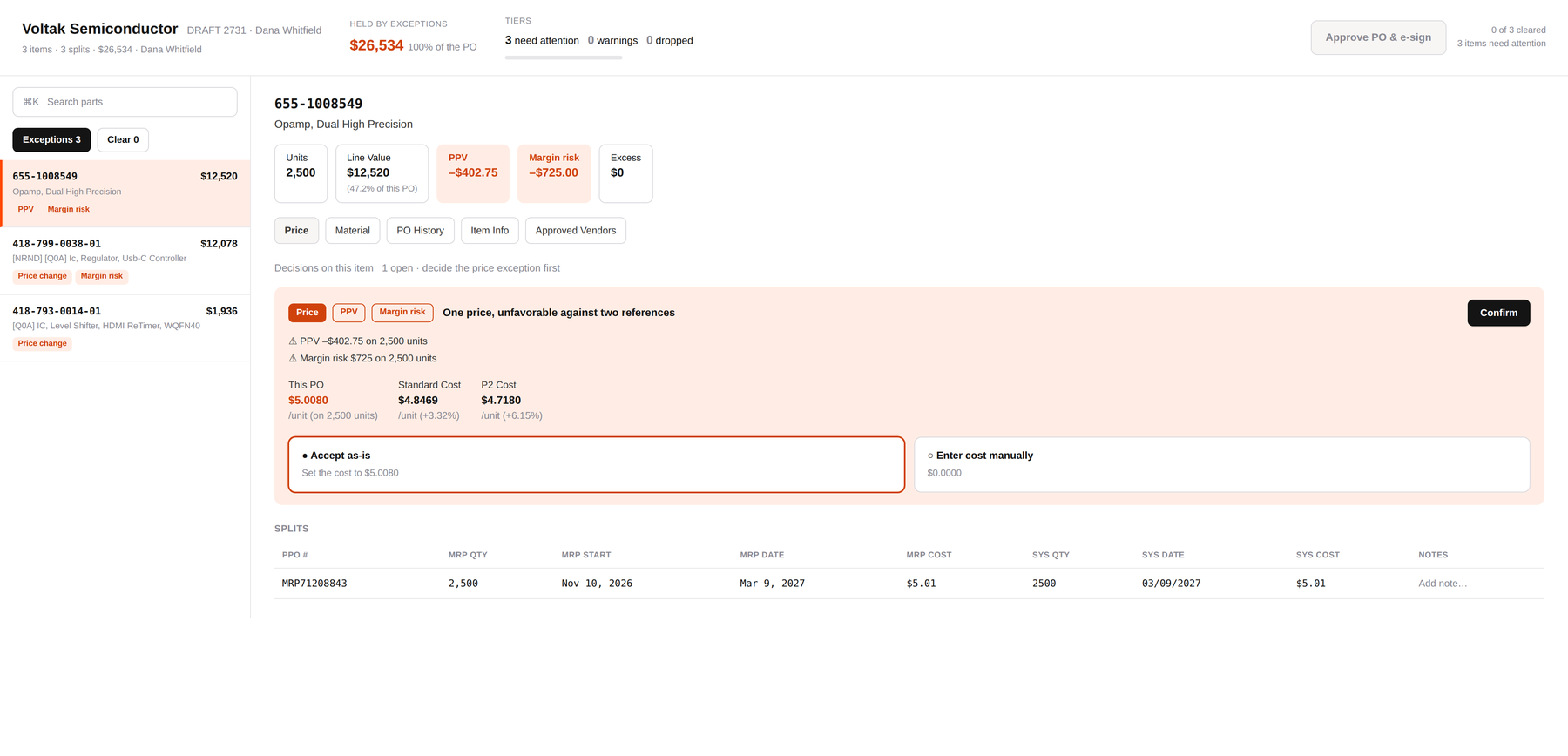Open part 418-793-0014-01 in the list
This screenshot has width=1568, height=756.
pos(125,327)
